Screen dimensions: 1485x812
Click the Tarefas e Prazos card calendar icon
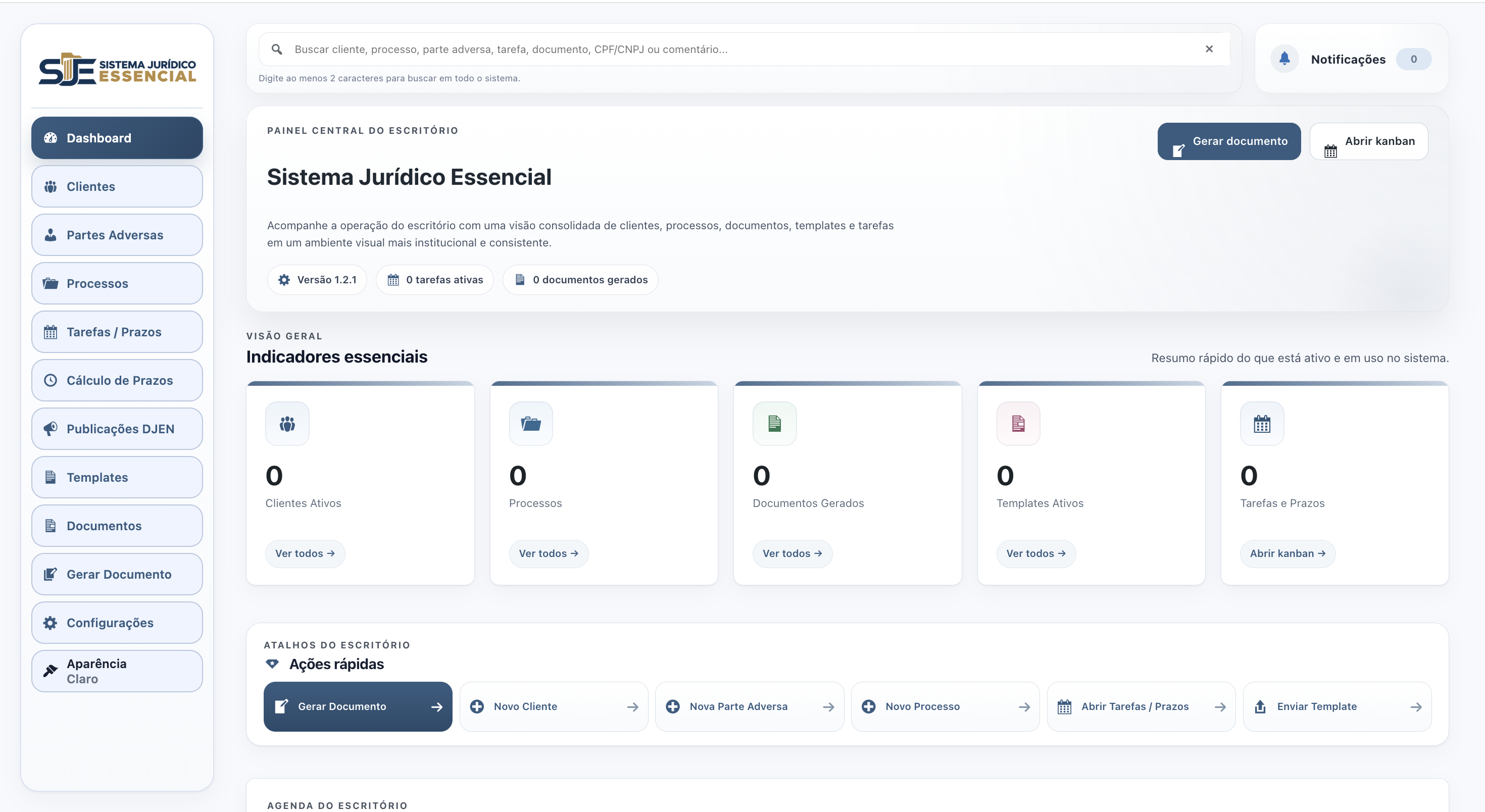point(1262,424)
